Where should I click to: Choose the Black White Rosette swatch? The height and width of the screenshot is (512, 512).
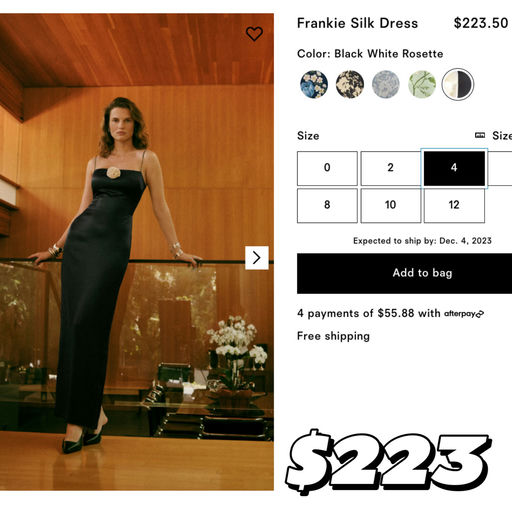pyautogui.click(x=458, y=84)
